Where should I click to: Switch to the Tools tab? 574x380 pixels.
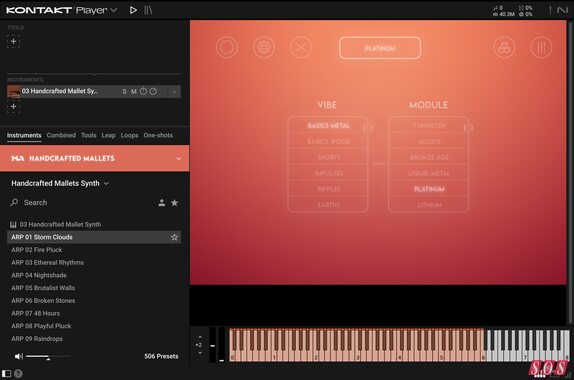[89, 135]
